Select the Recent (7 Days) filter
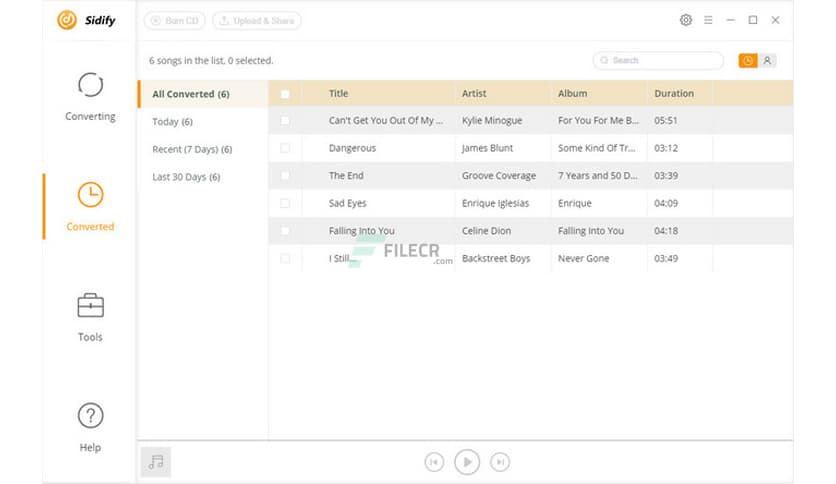The width and height of the screenshot is (836, 484). pos(192,149)
